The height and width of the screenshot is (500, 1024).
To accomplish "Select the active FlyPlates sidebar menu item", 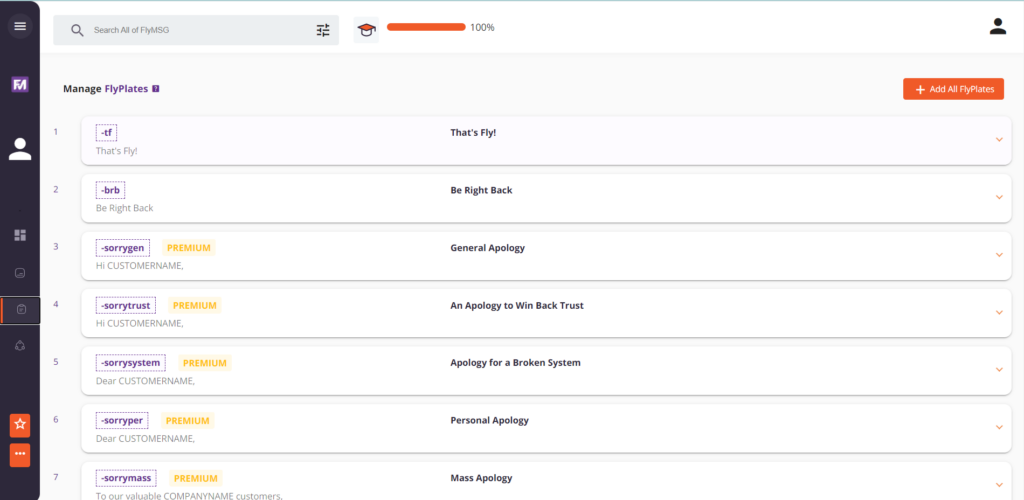I will [20, 310].
